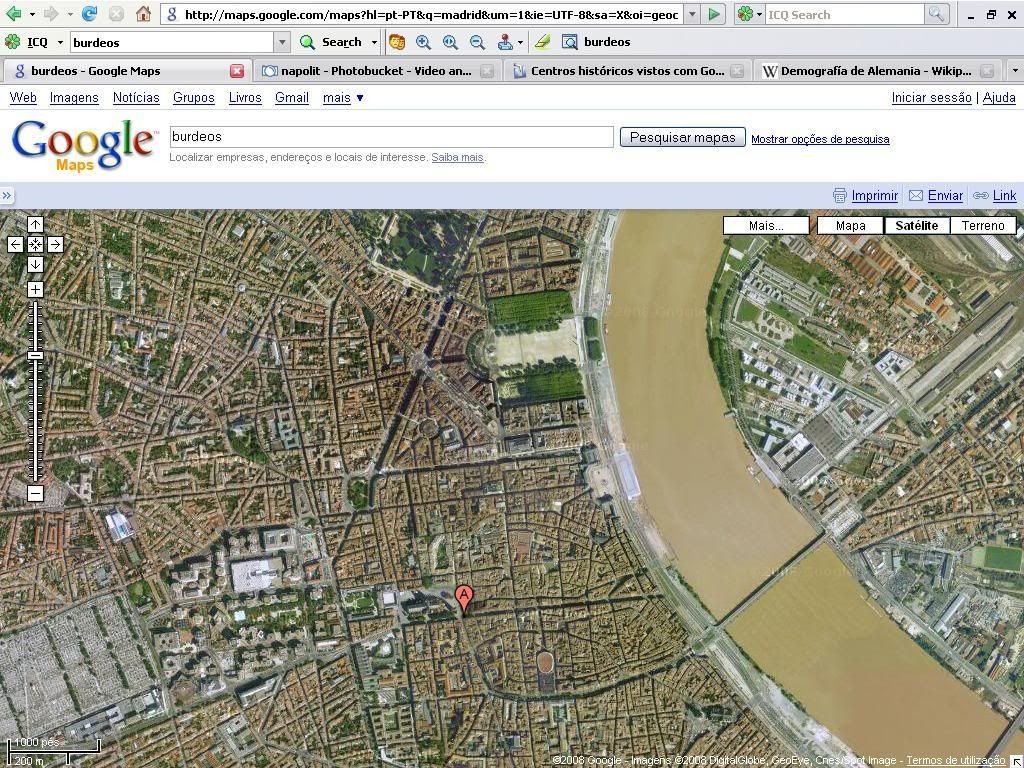Expand the left panel with double-chevron icon
Screen dimensions: 1024x768
7,196
